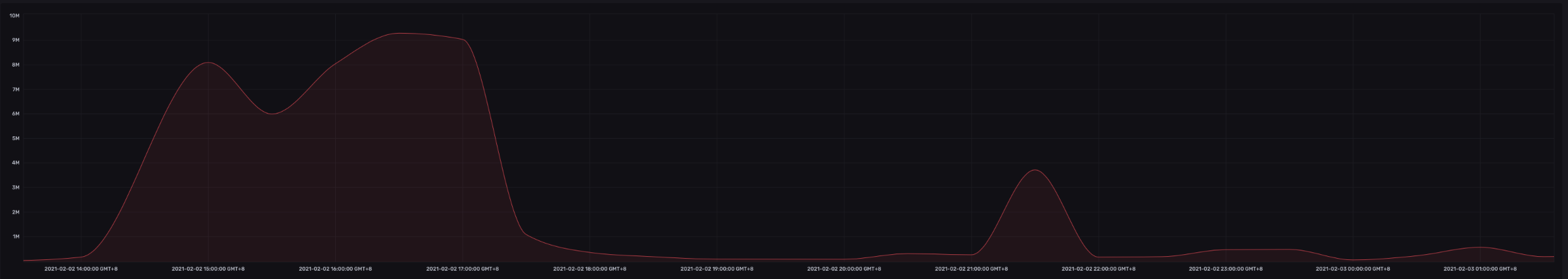Click the 3M y-axis label

click(15, 188)
